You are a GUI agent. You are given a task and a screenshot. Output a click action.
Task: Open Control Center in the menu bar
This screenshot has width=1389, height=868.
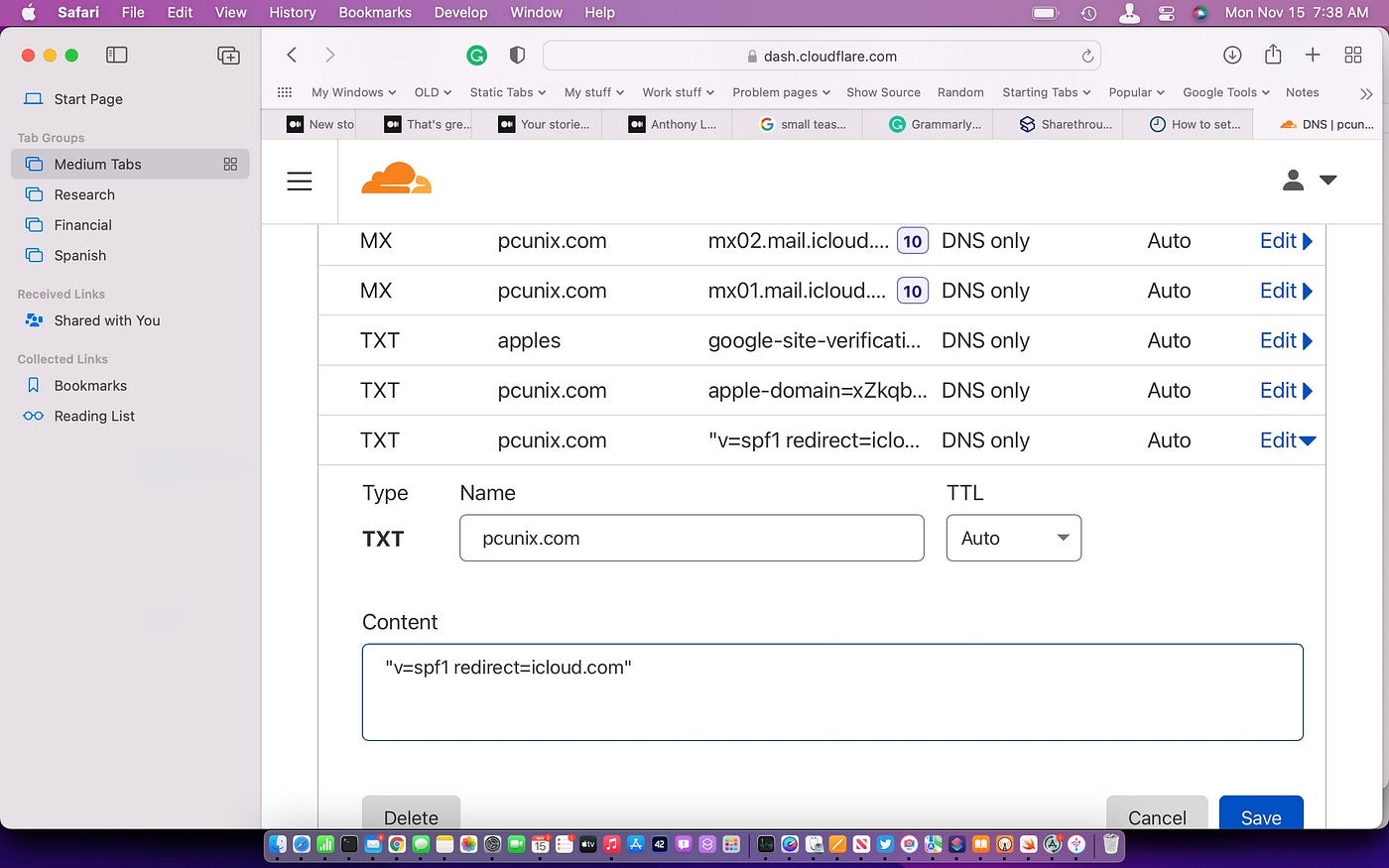tap(1167, 13)
